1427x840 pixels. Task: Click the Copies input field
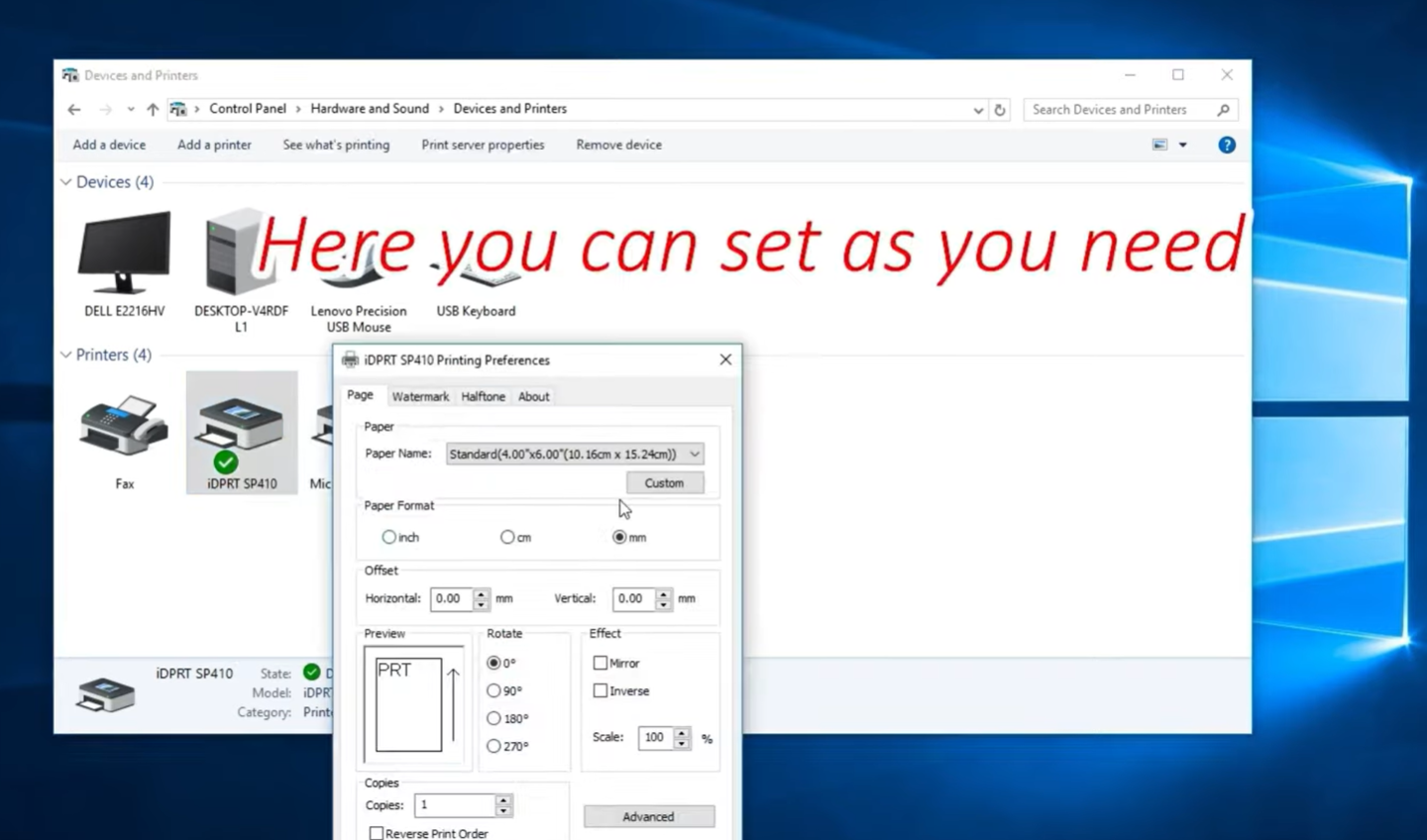click(455, 805)
